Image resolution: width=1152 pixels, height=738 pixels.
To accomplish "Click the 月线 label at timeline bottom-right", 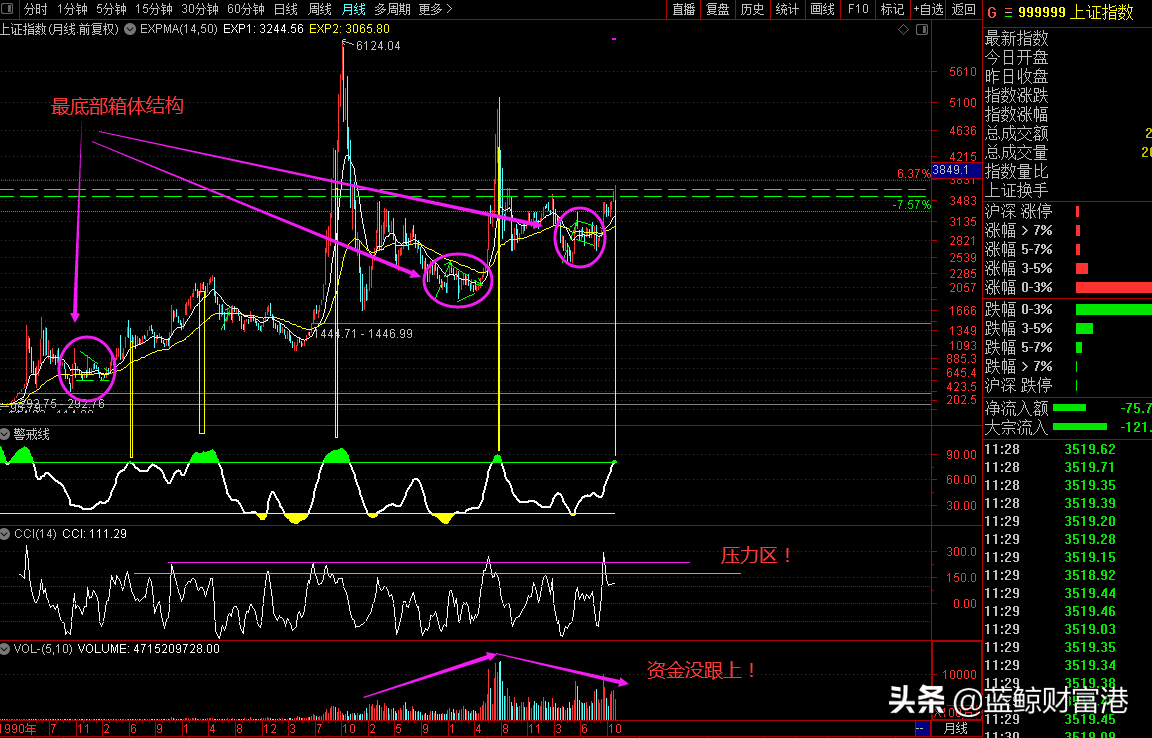I will (956, 729).
